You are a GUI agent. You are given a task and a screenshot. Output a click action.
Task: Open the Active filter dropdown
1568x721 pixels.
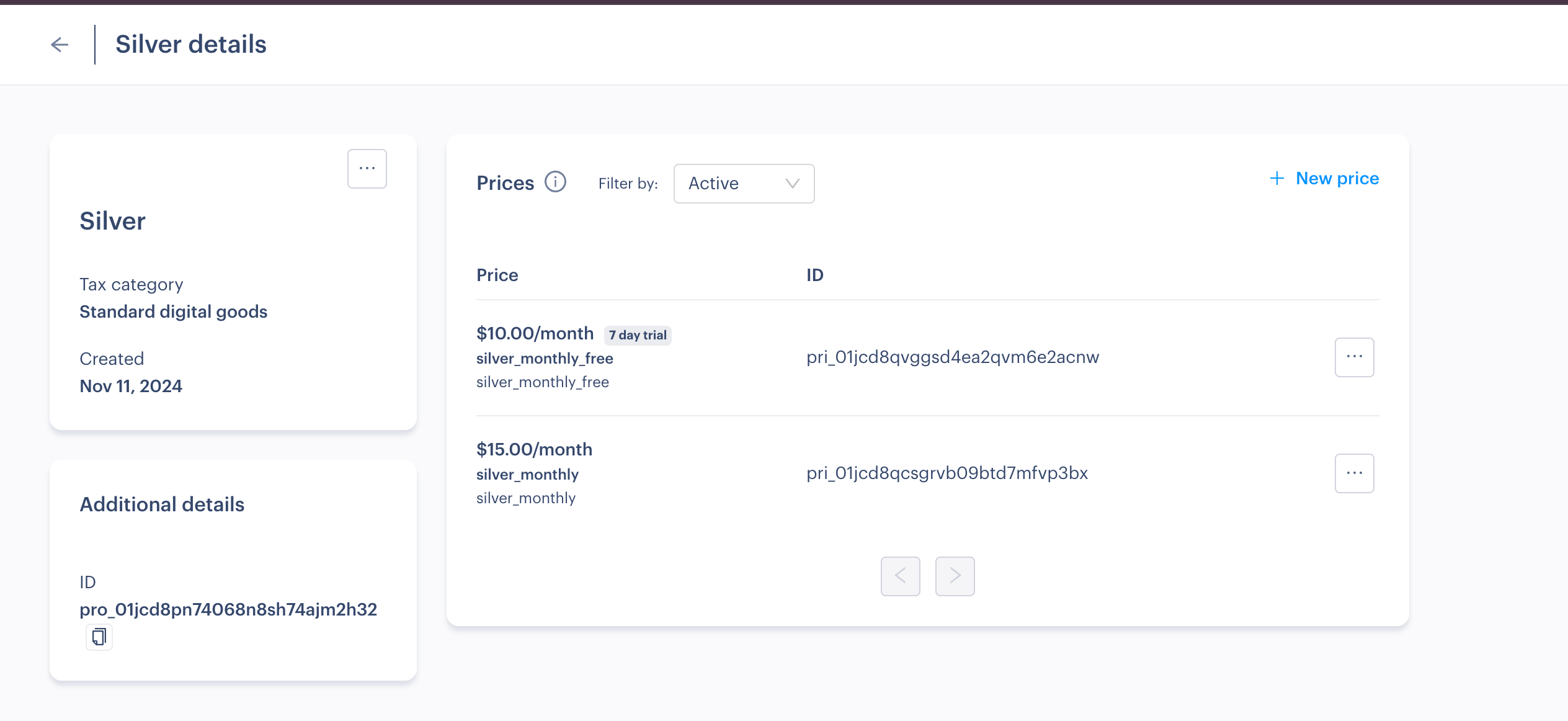(744, 184)
